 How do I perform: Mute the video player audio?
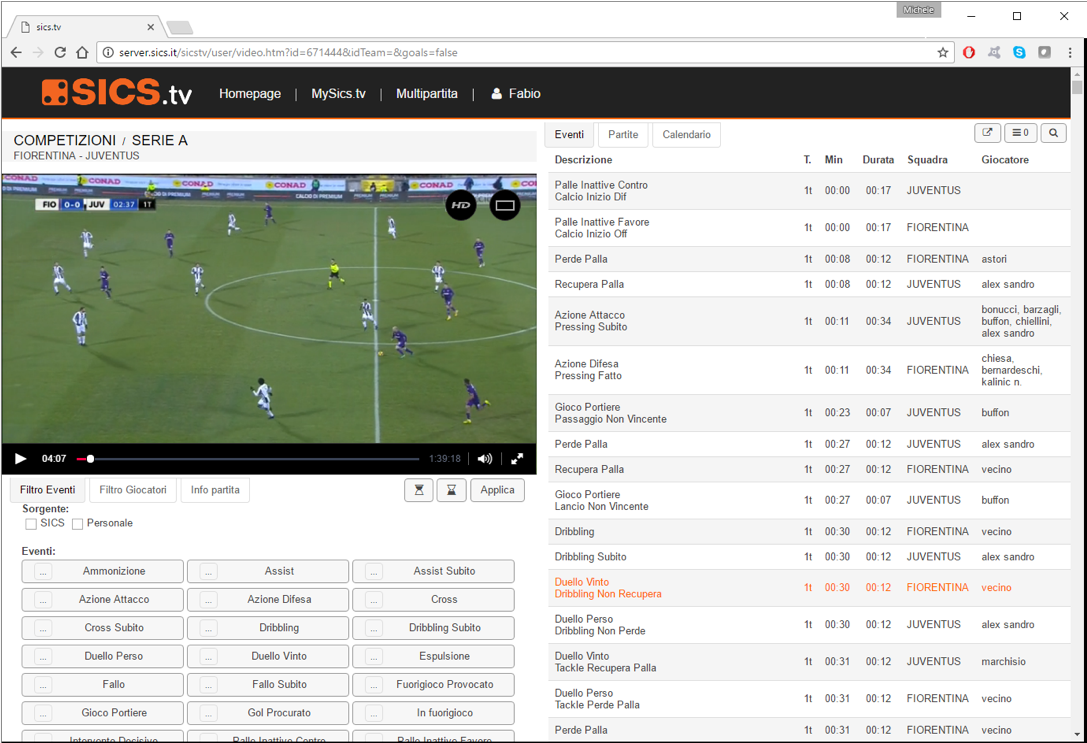tap(484, 458)
